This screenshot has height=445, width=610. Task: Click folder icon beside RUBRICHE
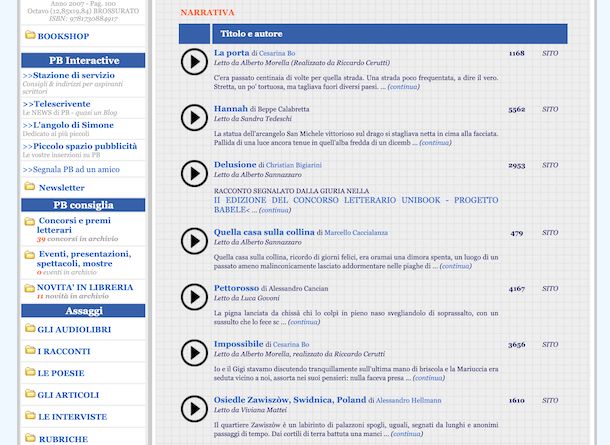[30, 438]
